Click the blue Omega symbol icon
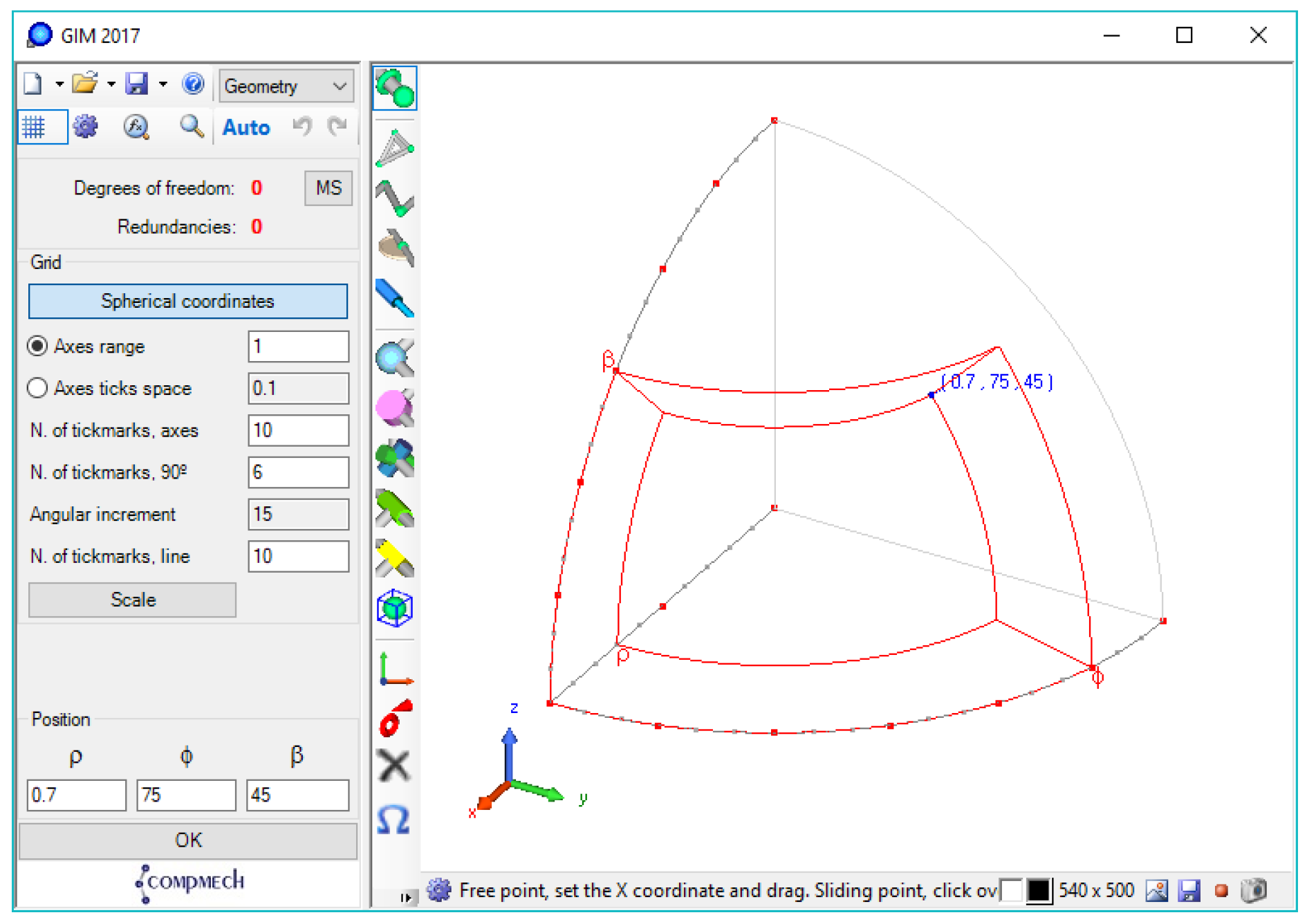 point(393,820)
